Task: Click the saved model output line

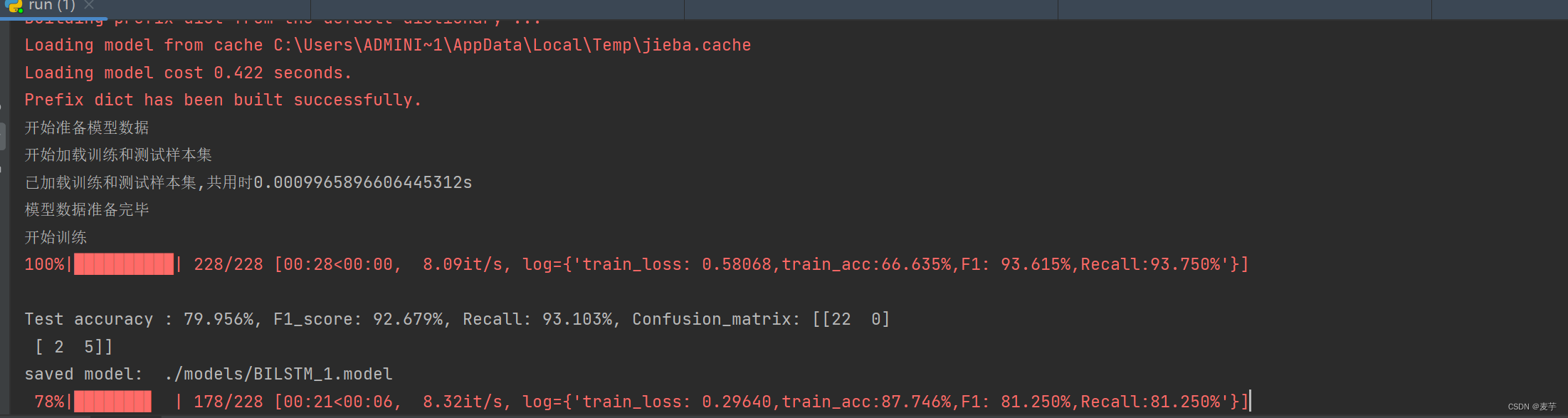Action: [85, 374]
